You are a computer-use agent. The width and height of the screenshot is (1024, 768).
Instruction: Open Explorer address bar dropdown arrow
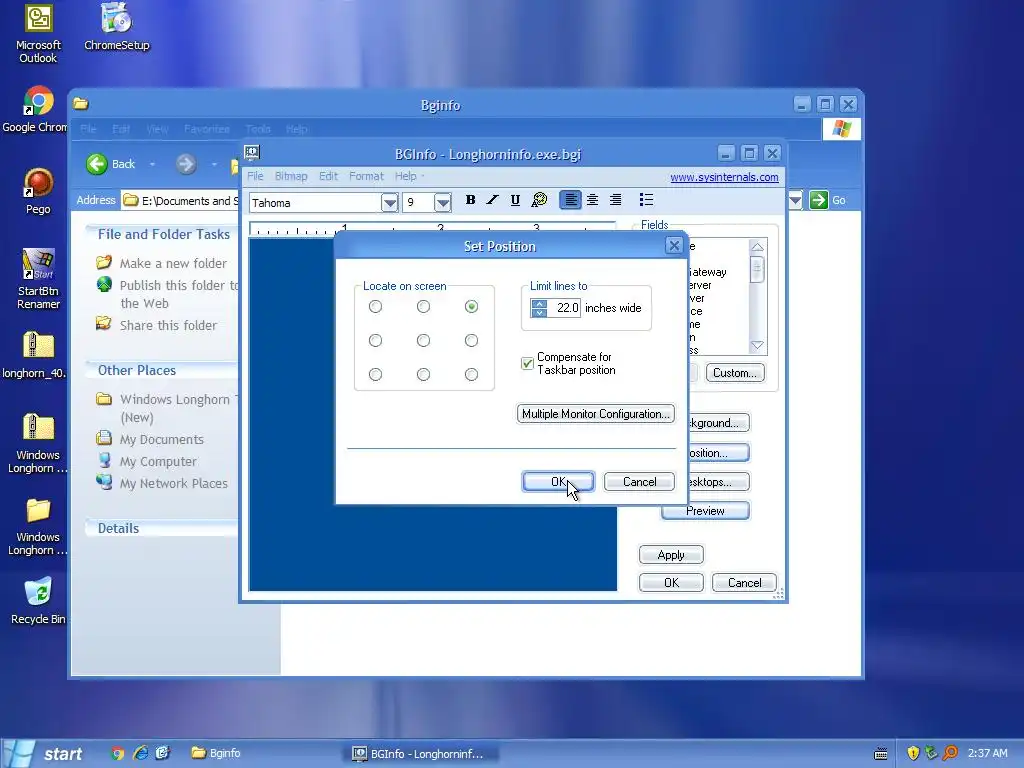point(795,200)
